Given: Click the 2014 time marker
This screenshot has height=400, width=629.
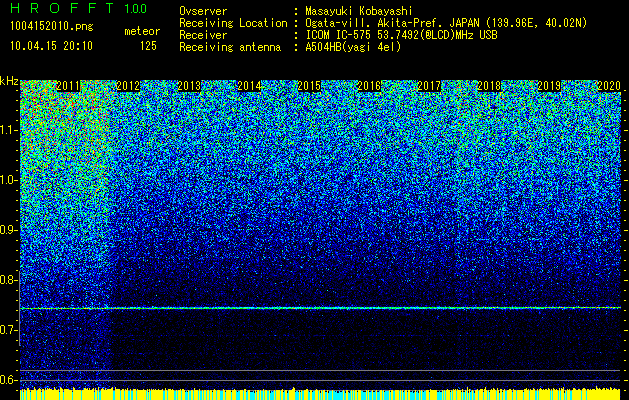Looking at the screenshot, I should click(249, 86).
